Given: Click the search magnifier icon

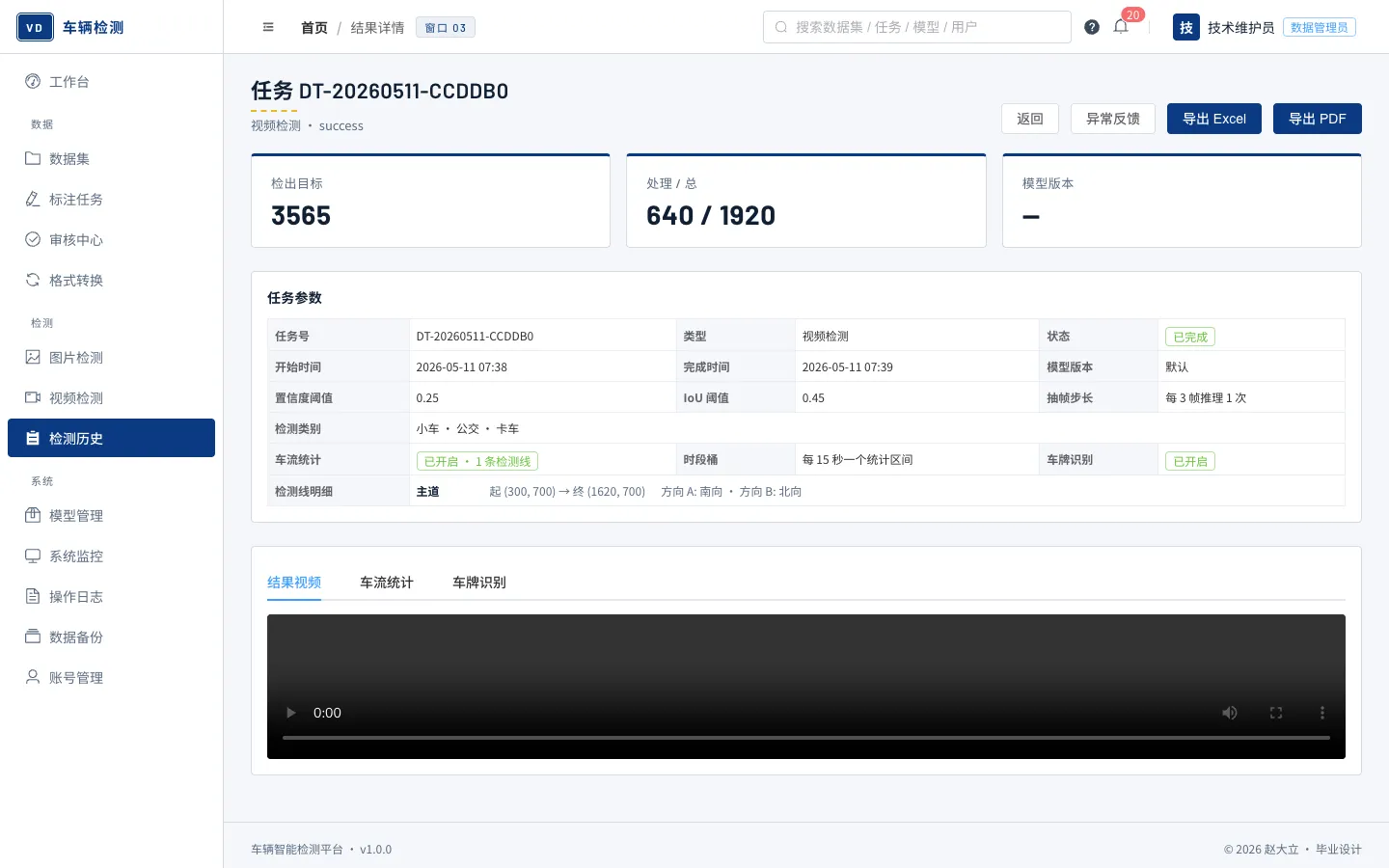Looking at the screenshot, I should [x=781, y=27].
